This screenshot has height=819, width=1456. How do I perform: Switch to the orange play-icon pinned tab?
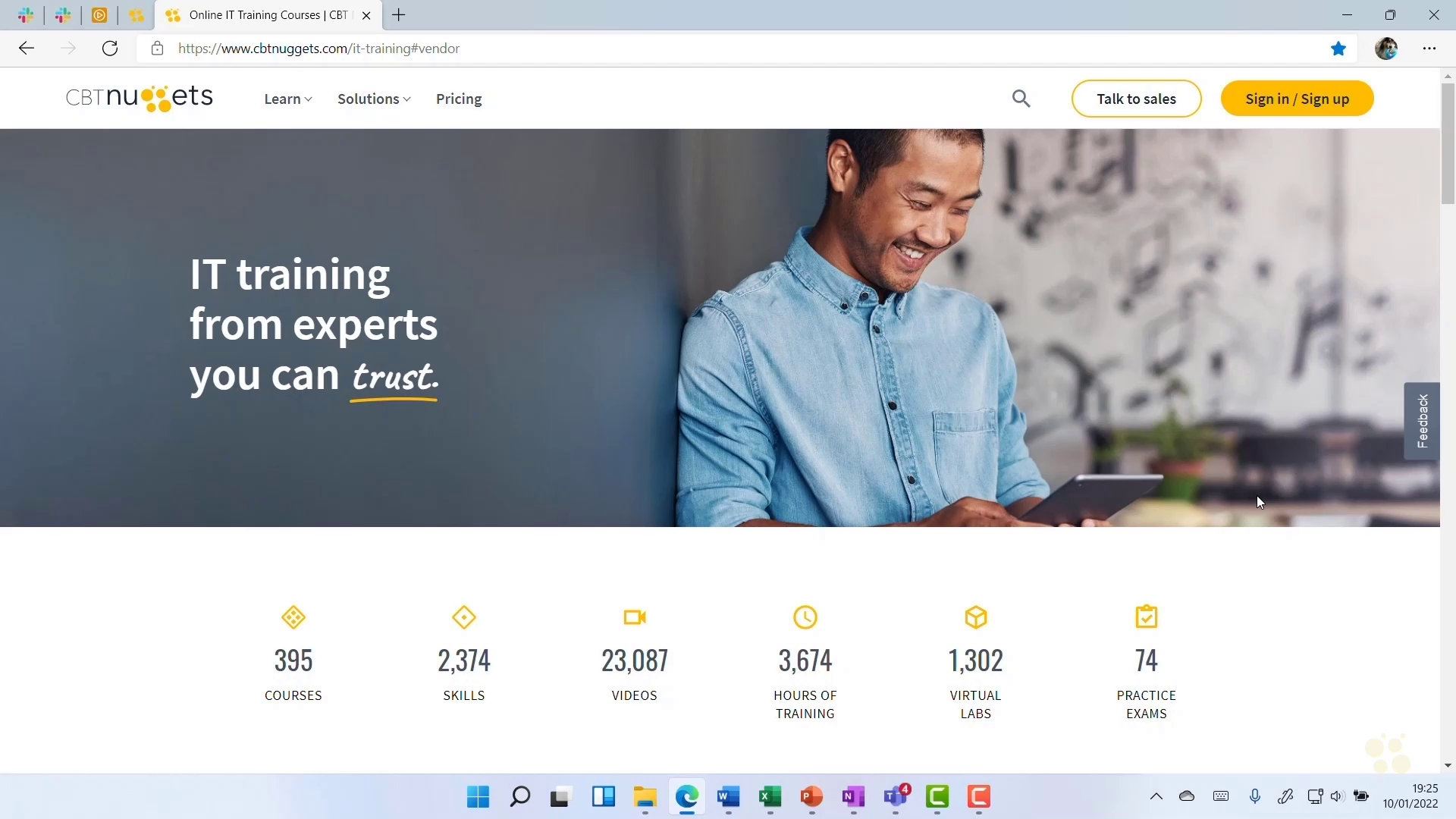[x=99, y=15]
